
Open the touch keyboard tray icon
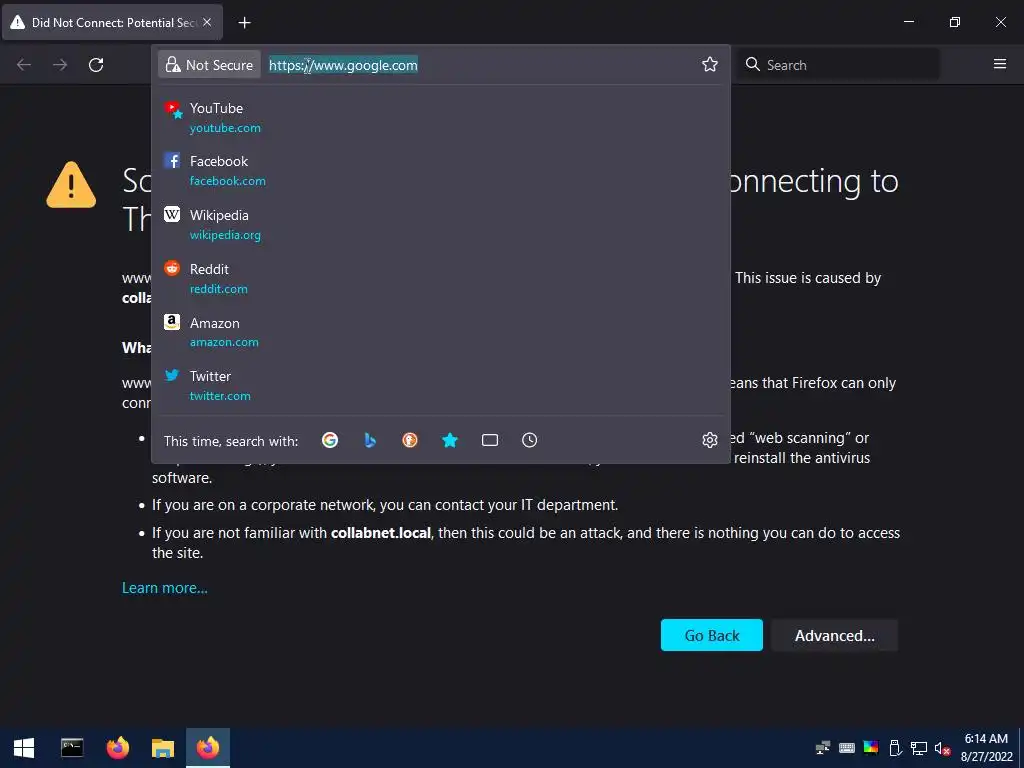tap(846, 748)
